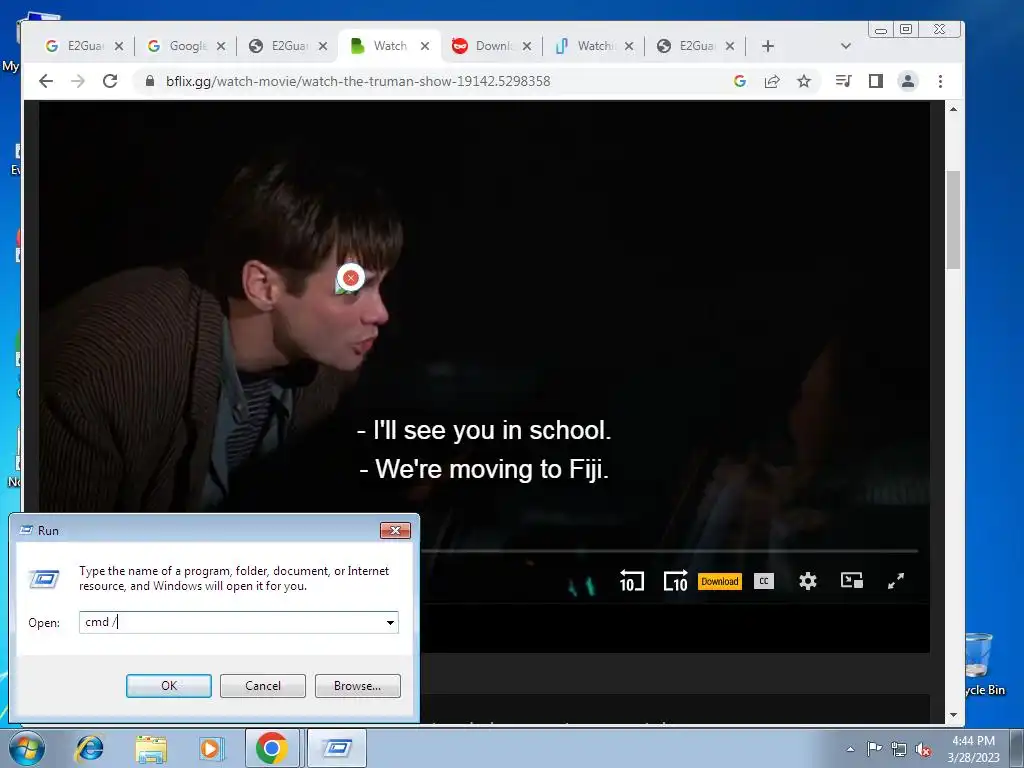Toggle closed captions CC in player
The height and width of the screenshot is (768, 1024).
(x=763, y=581)
